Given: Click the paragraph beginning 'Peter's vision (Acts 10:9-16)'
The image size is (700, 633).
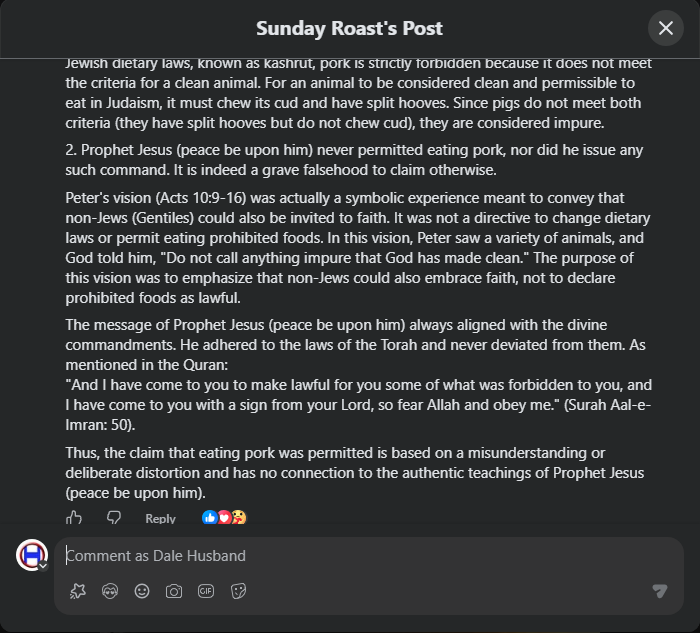Looking at the screenshot, I should pos(358,248).
